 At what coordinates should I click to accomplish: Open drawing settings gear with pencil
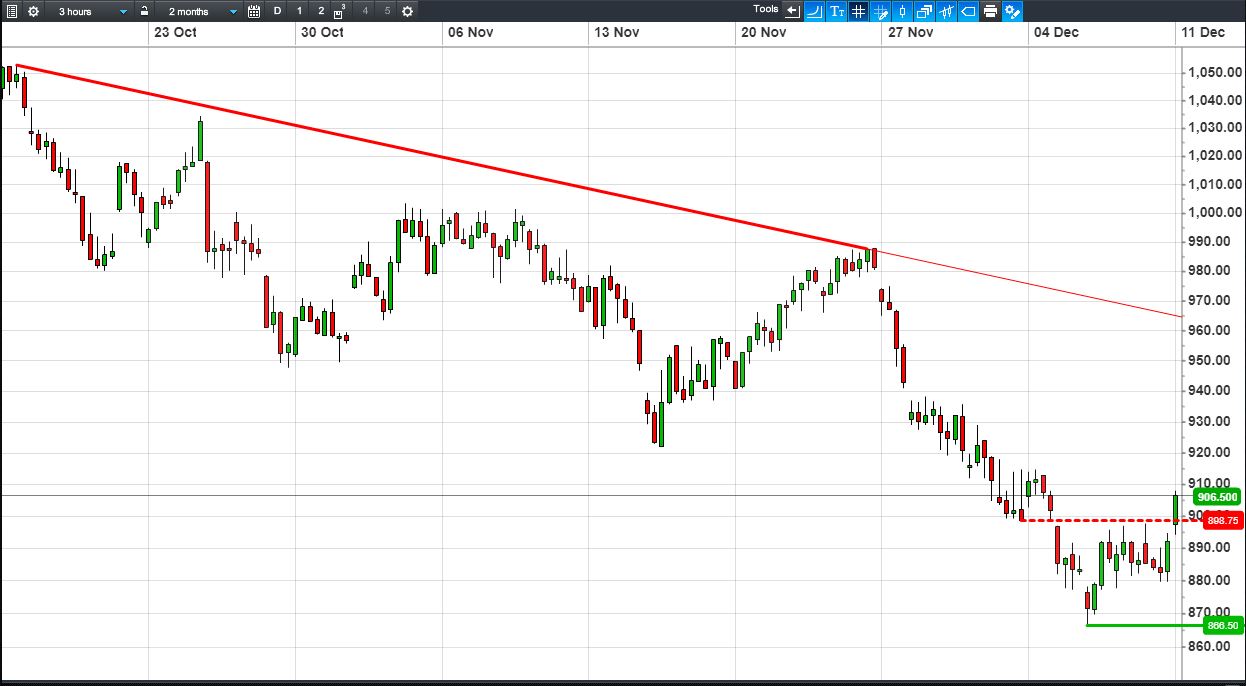(1012, 11)
